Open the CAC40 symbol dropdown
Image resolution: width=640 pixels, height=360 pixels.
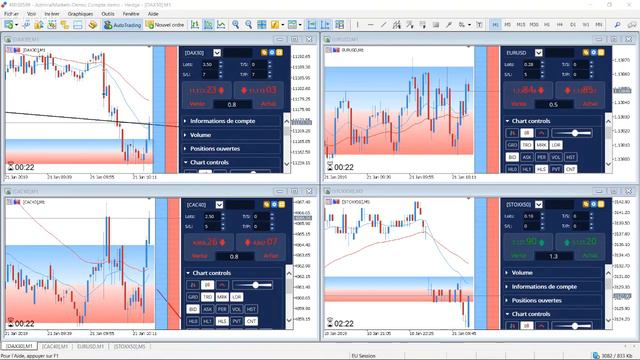pos(219,204)
